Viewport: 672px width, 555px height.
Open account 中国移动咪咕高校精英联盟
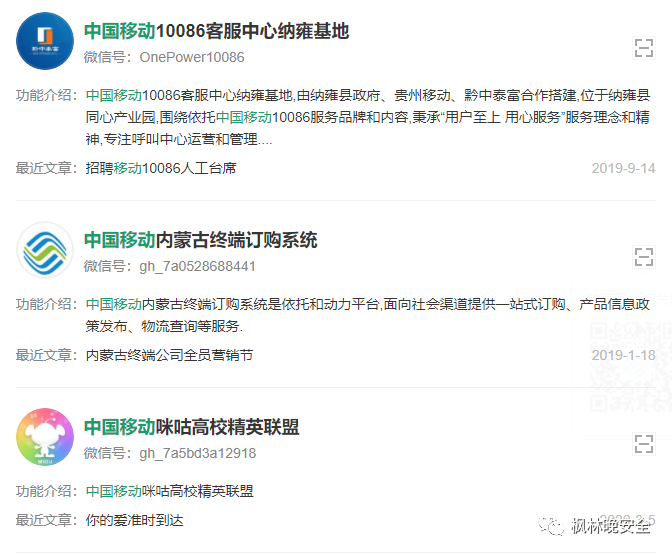coord(192,427)
